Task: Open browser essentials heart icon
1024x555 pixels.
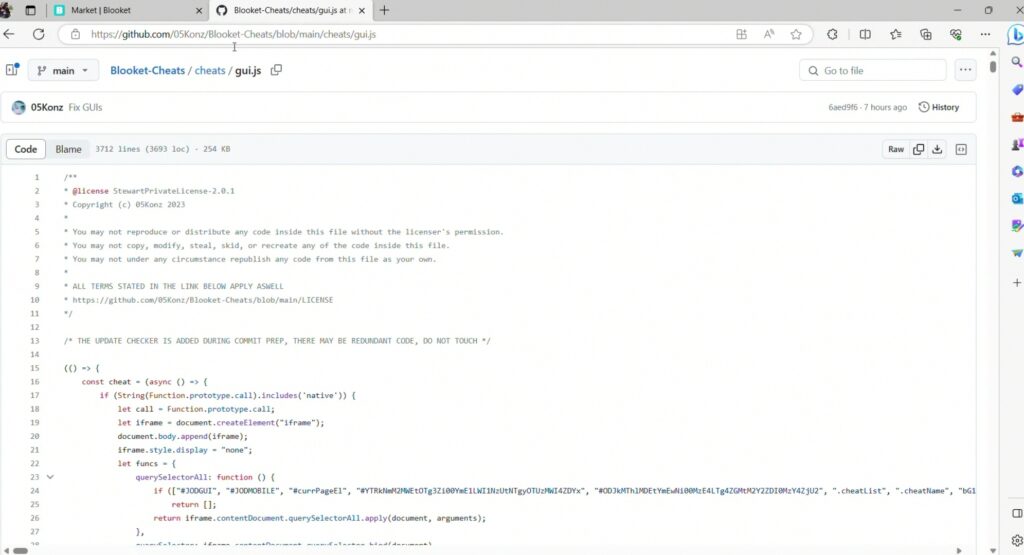Action: (955, 34)
